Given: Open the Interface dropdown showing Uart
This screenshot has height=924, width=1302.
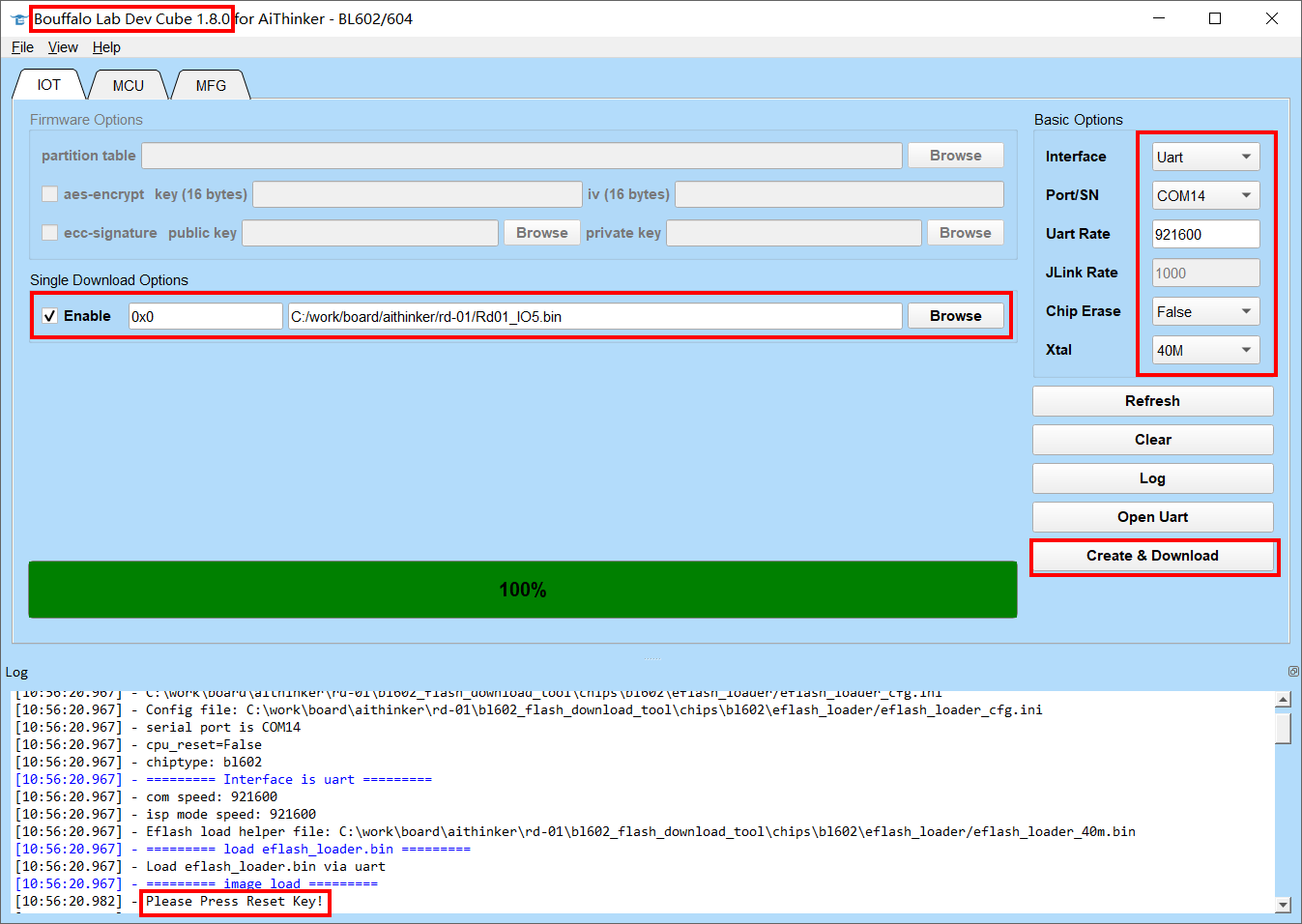Looking at the screenshot, I should point(1205,157).
